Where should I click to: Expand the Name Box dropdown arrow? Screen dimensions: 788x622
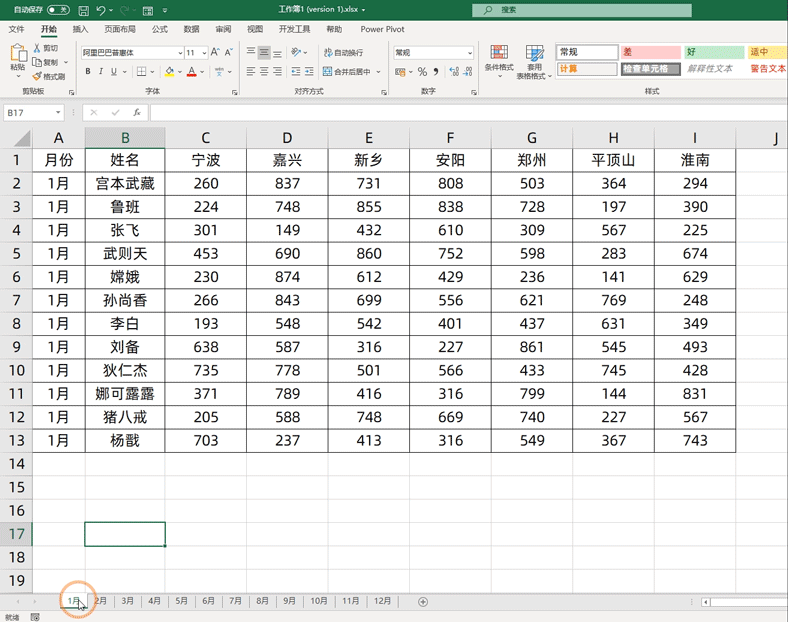click(58, 113)
